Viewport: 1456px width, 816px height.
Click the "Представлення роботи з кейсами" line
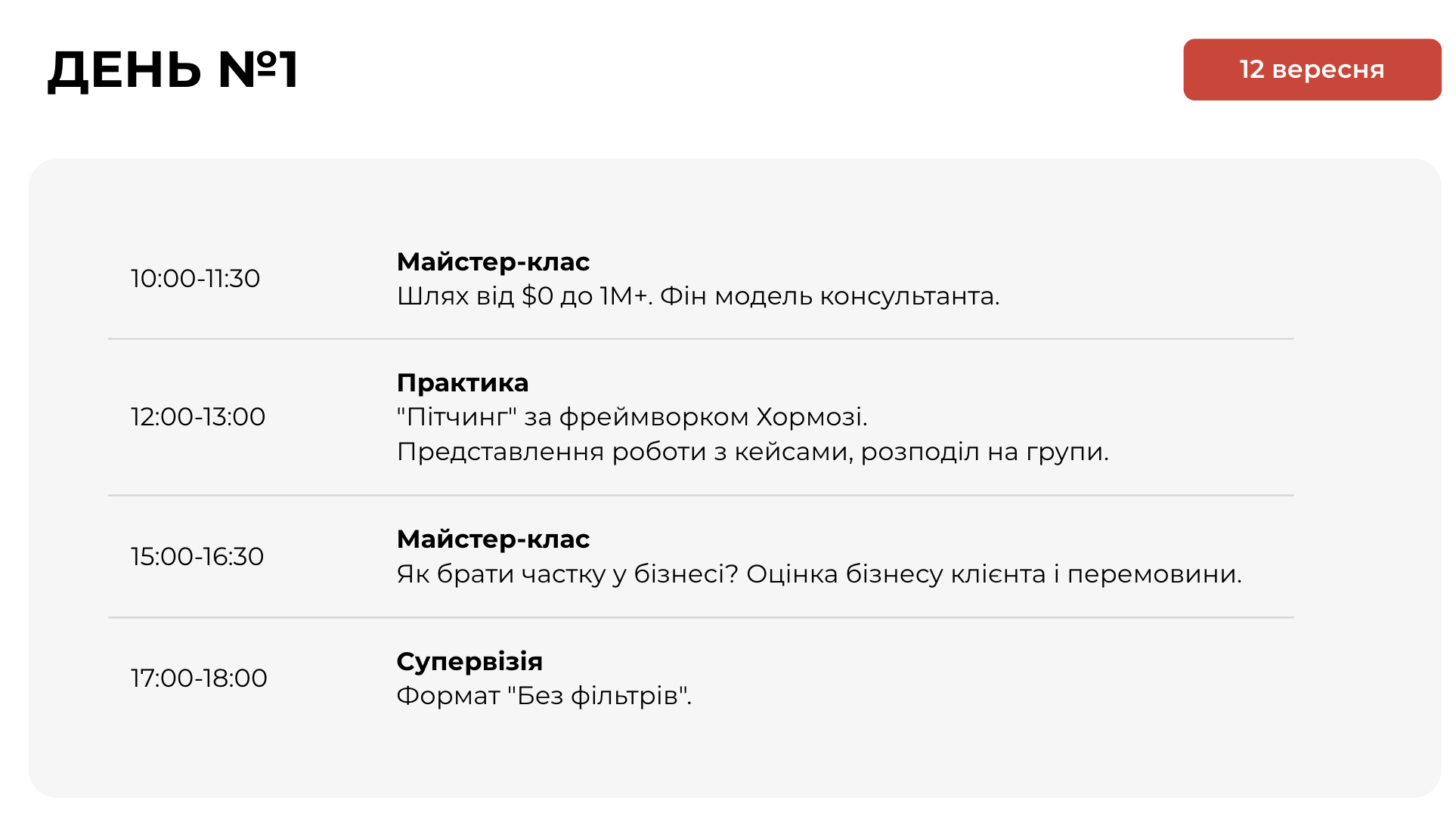(x=752, y=452)
